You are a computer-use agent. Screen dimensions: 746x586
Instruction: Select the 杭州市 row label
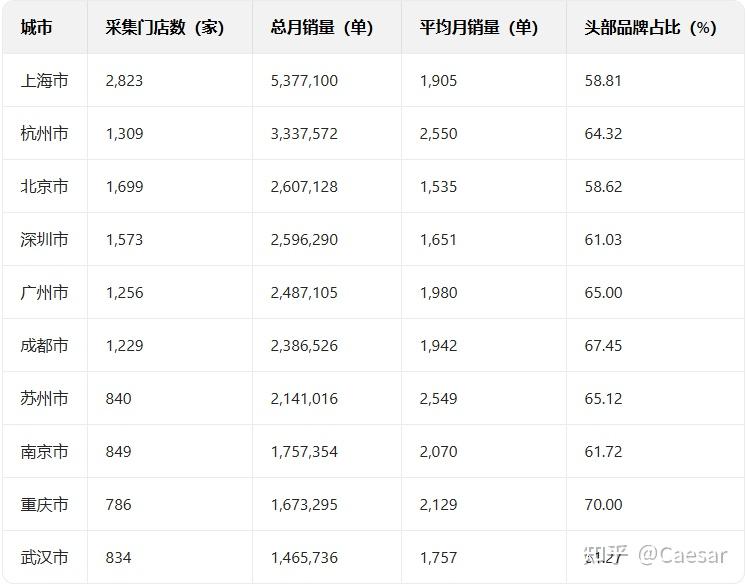45,134
